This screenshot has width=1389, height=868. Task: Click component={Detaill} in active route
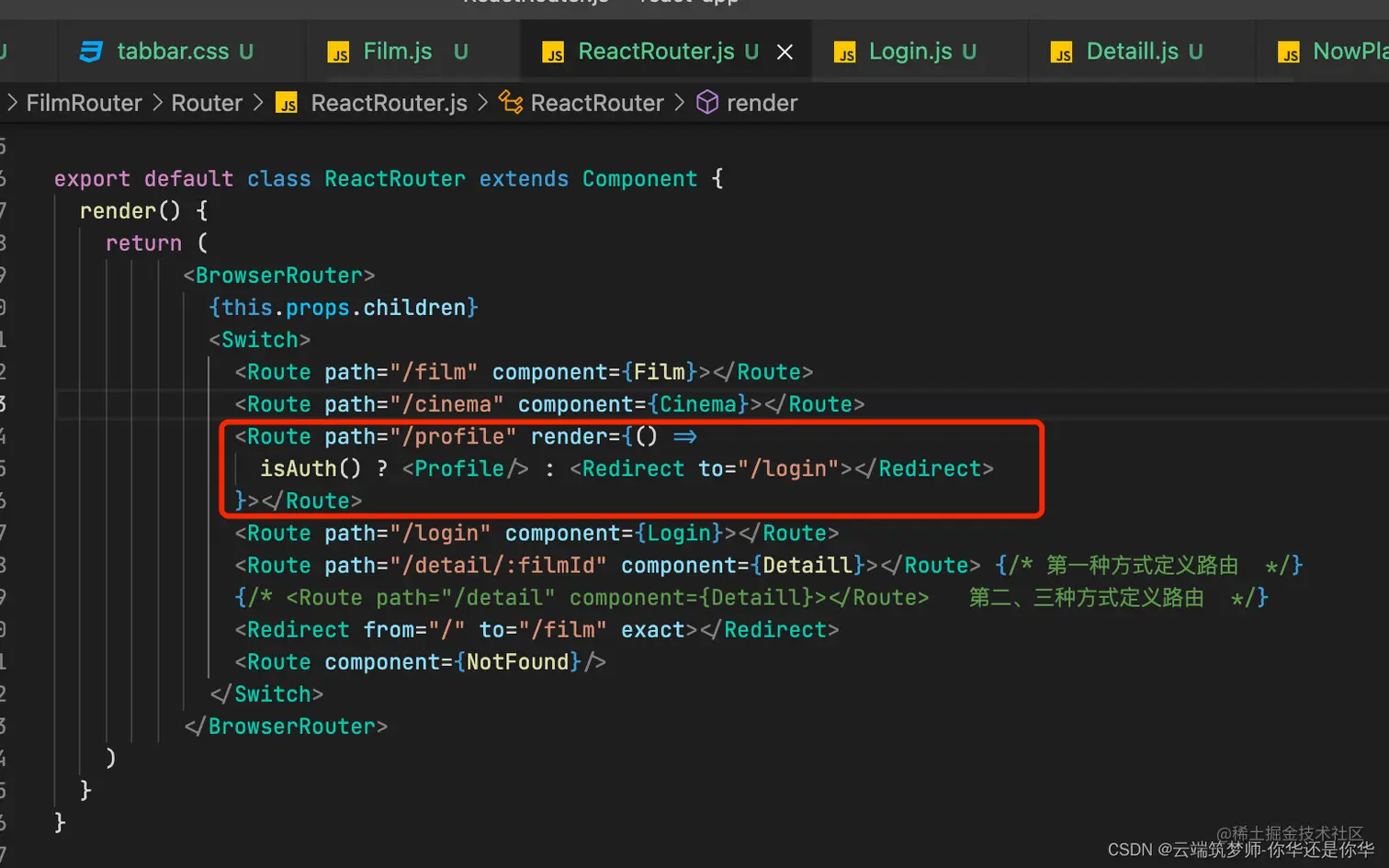pos(743,566)
